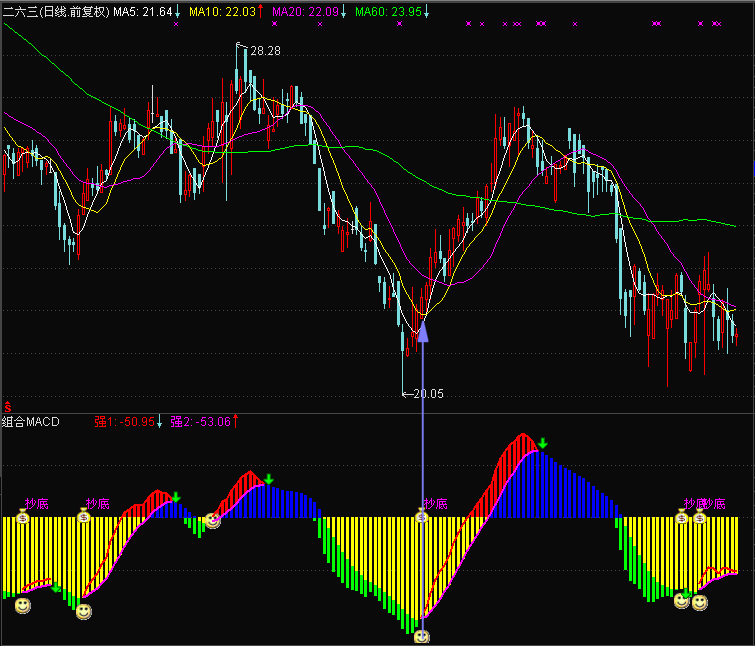Click the 二六三(日线.前复权) chart title
Screen dimensions: 755x646
click(55, 12)
